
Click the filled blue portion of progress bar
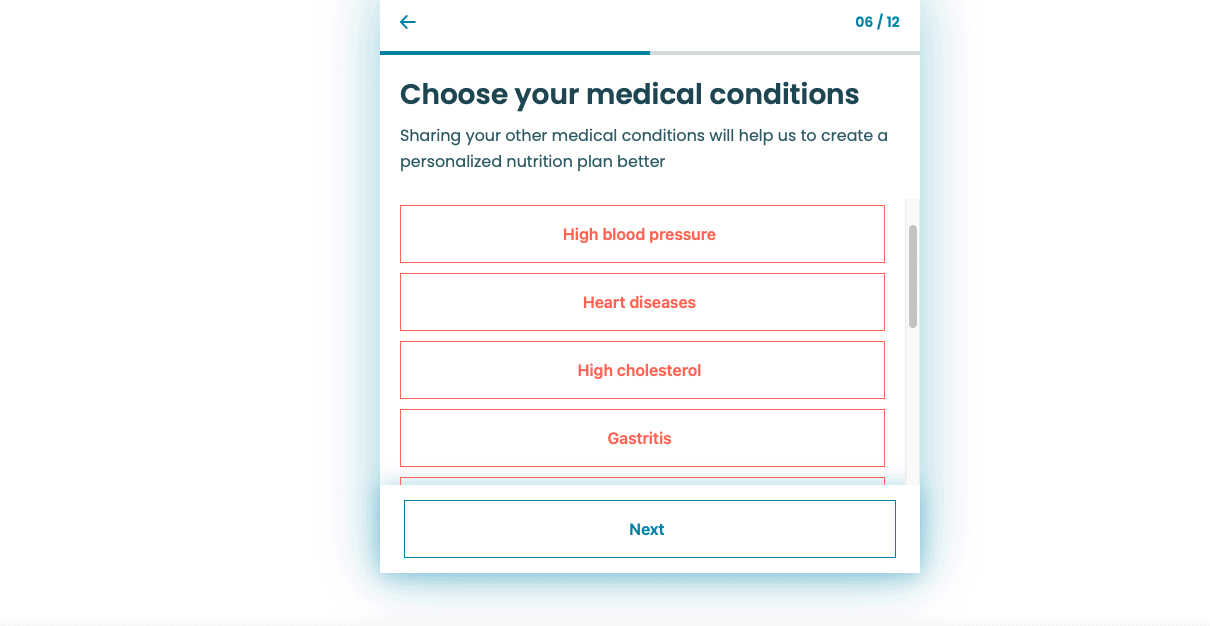[515, 52]
